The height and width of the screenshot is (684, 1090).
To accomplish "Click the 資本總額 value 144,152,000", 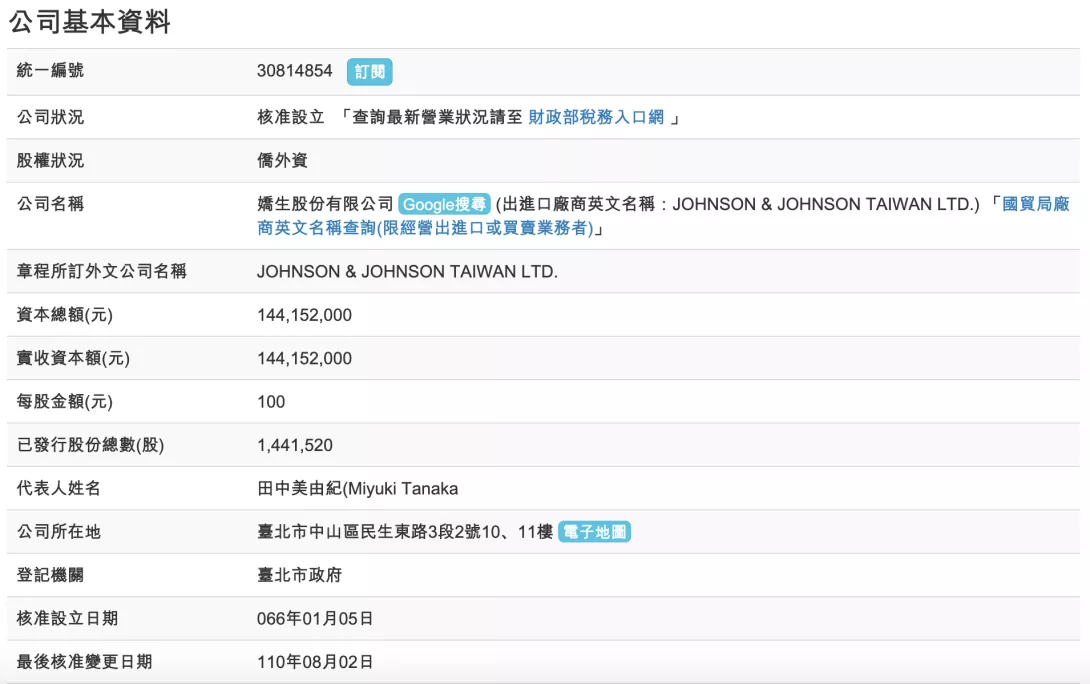I will pos(304,315).
